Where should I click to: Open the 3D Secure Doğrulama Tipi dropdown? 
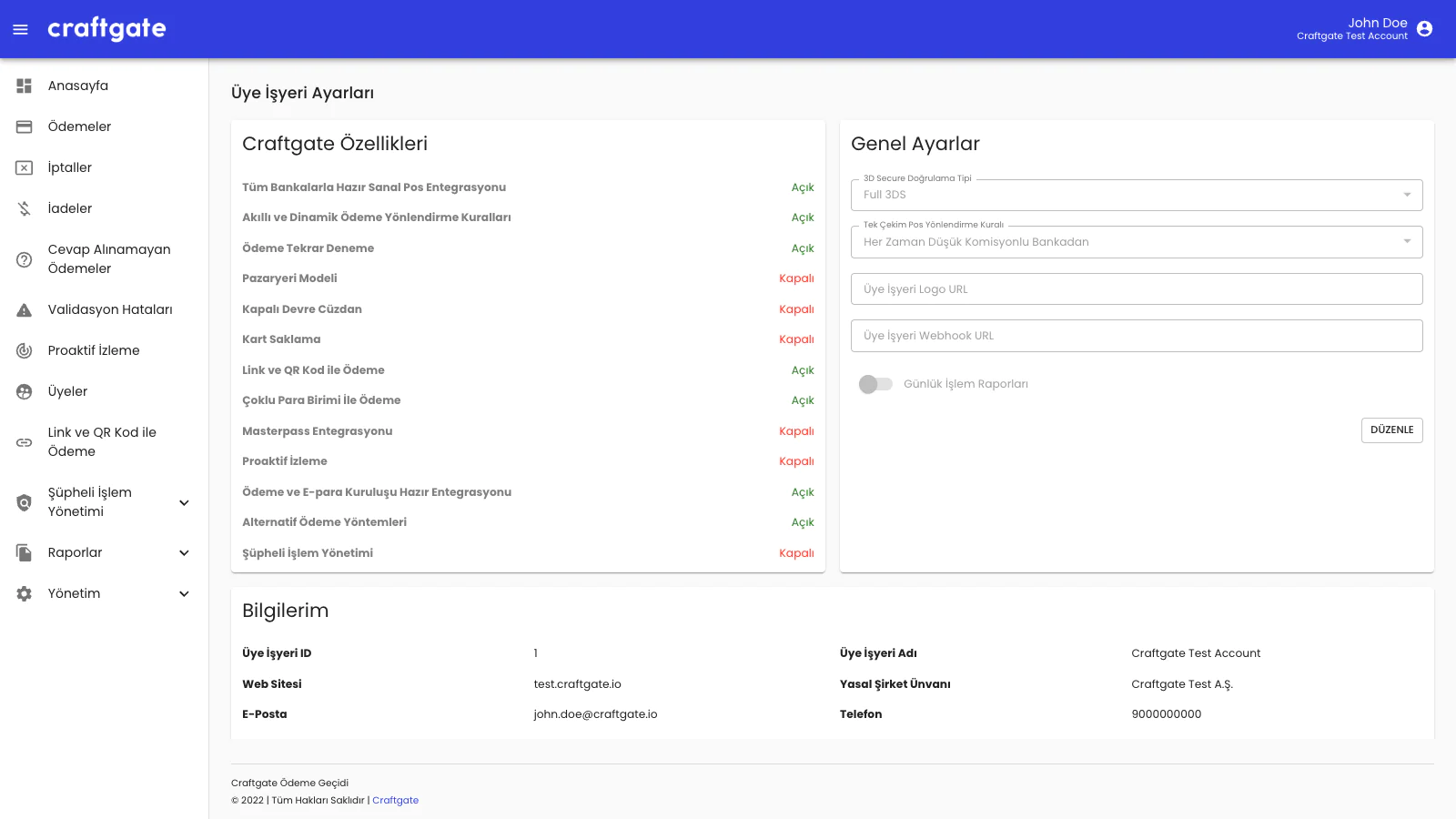[1136, 195]
